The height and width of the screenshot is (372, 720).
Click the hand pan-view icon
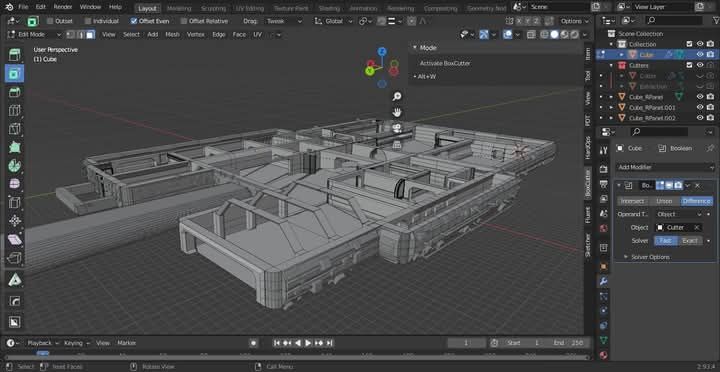click(397, 112)
